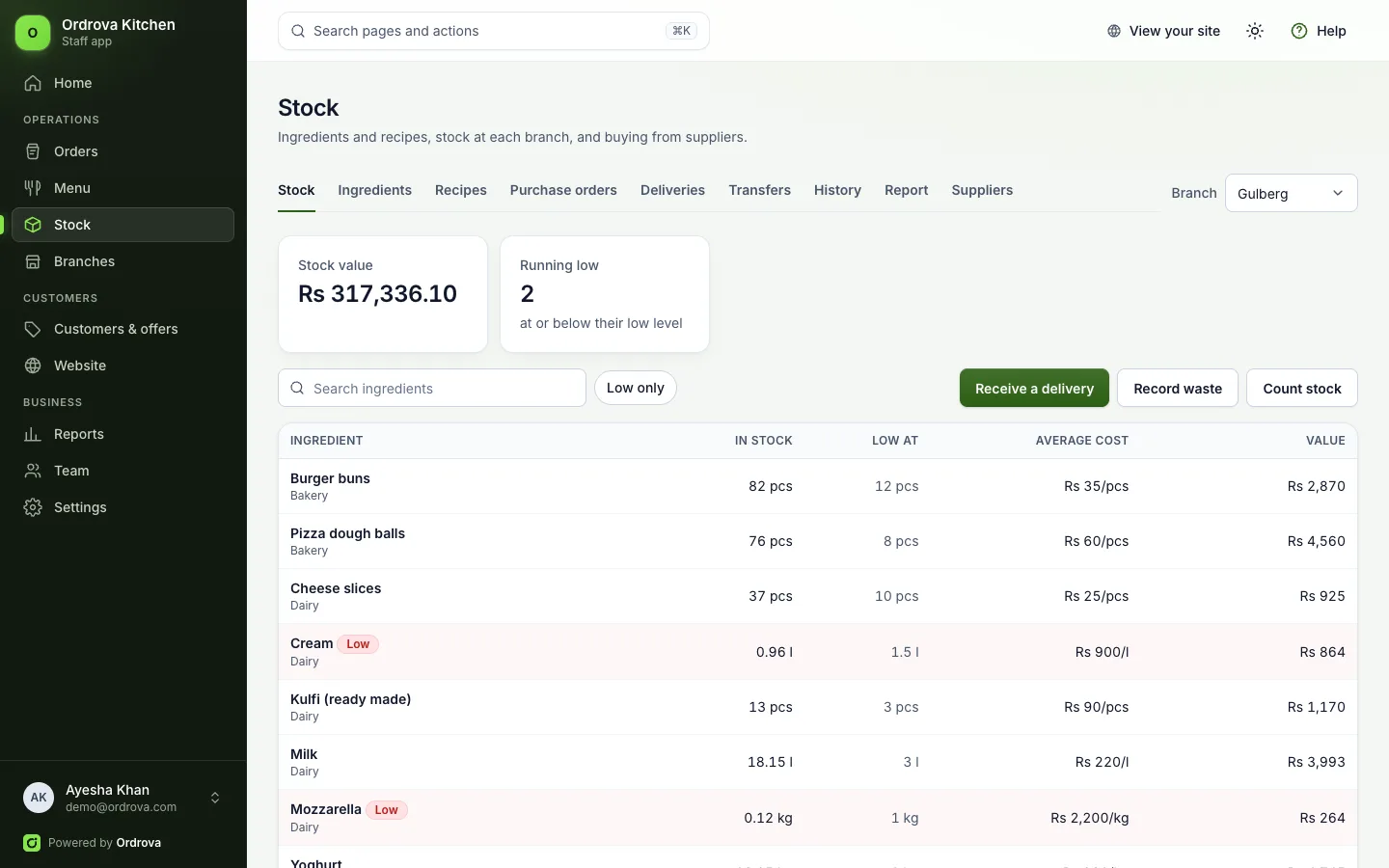
Task: Click the IN STOCK column header
Action: [763, 441]
